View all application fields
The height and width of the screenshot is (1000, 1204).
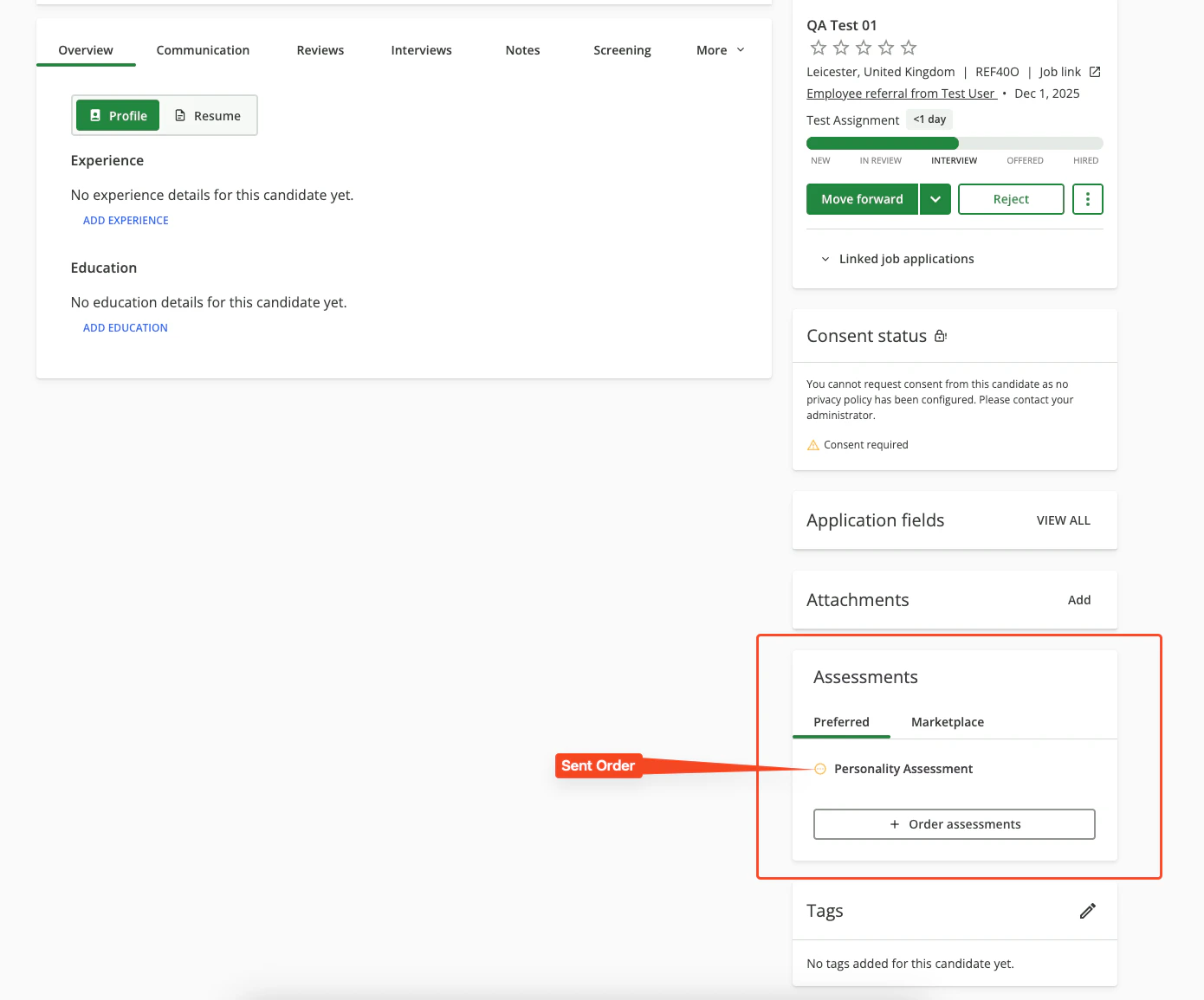[x=1064, y=520]
